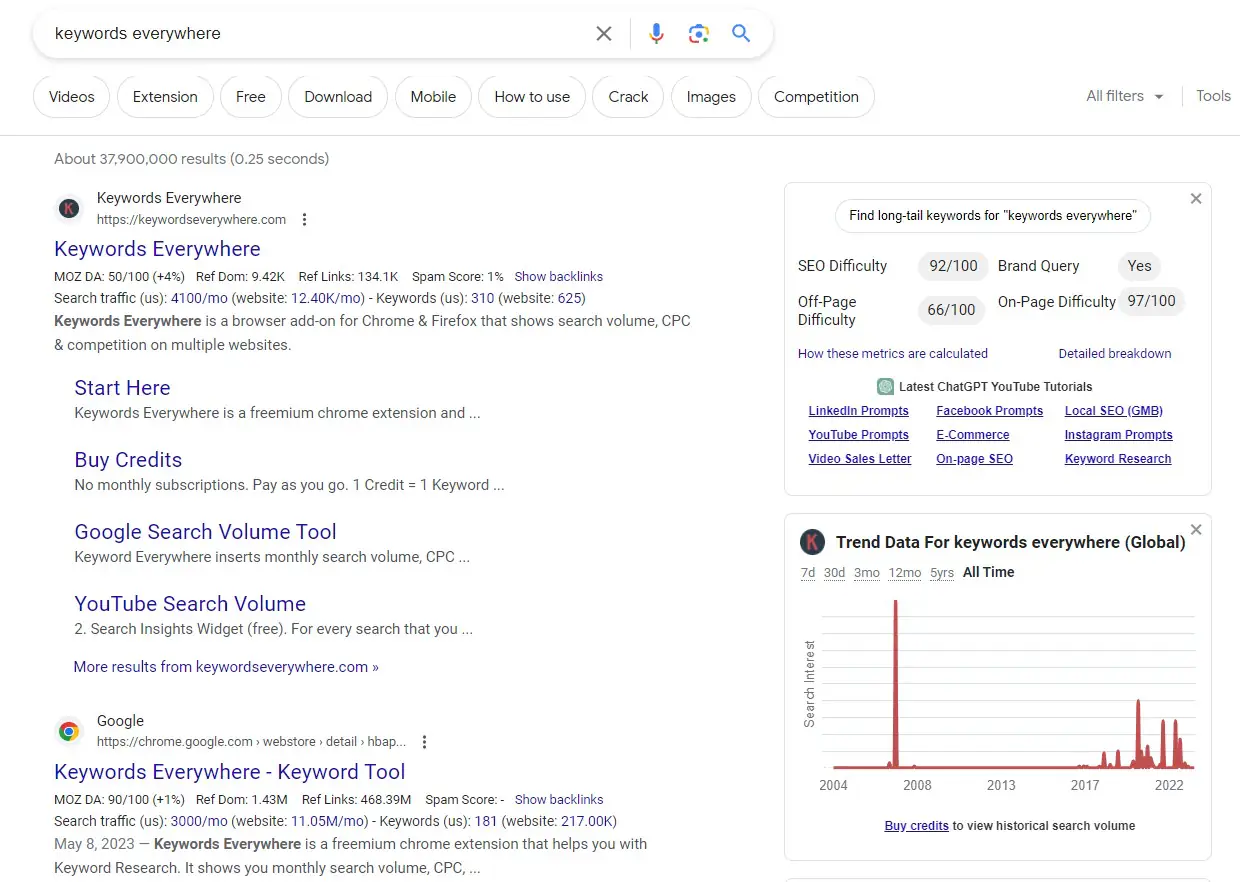The width and height of the screenshot is (1240, 882).
Task: Open YouTube Prompts tutorial link
Action: pyautogui.click(x=858, y=435)
